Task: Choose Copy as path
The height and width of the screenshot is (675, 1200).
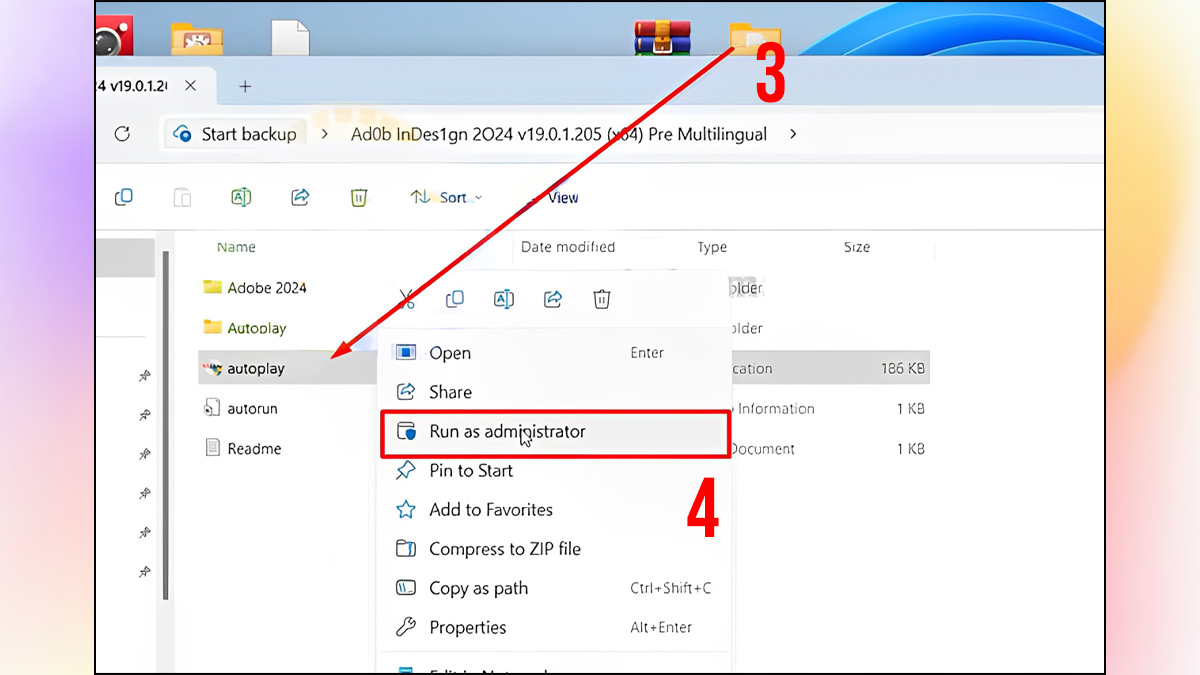Action: click(x=554, y=588)
